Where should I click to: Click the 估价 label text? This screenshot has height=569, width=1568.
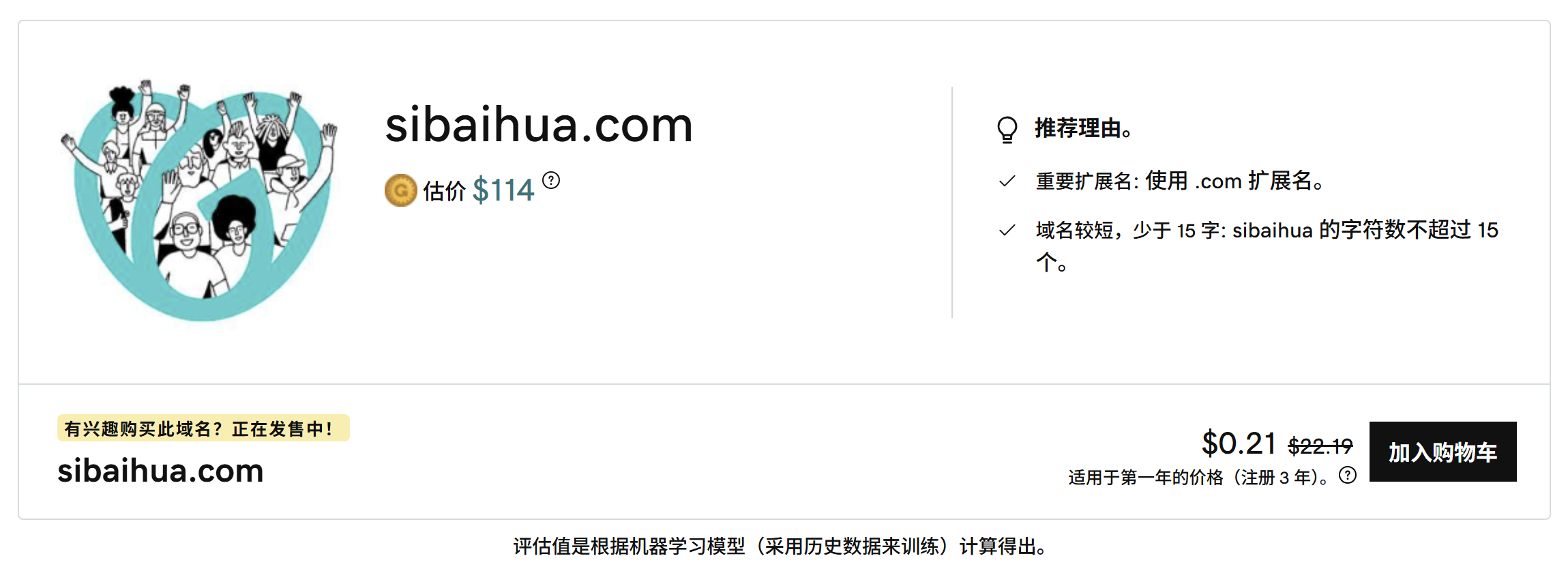[444, 191]
